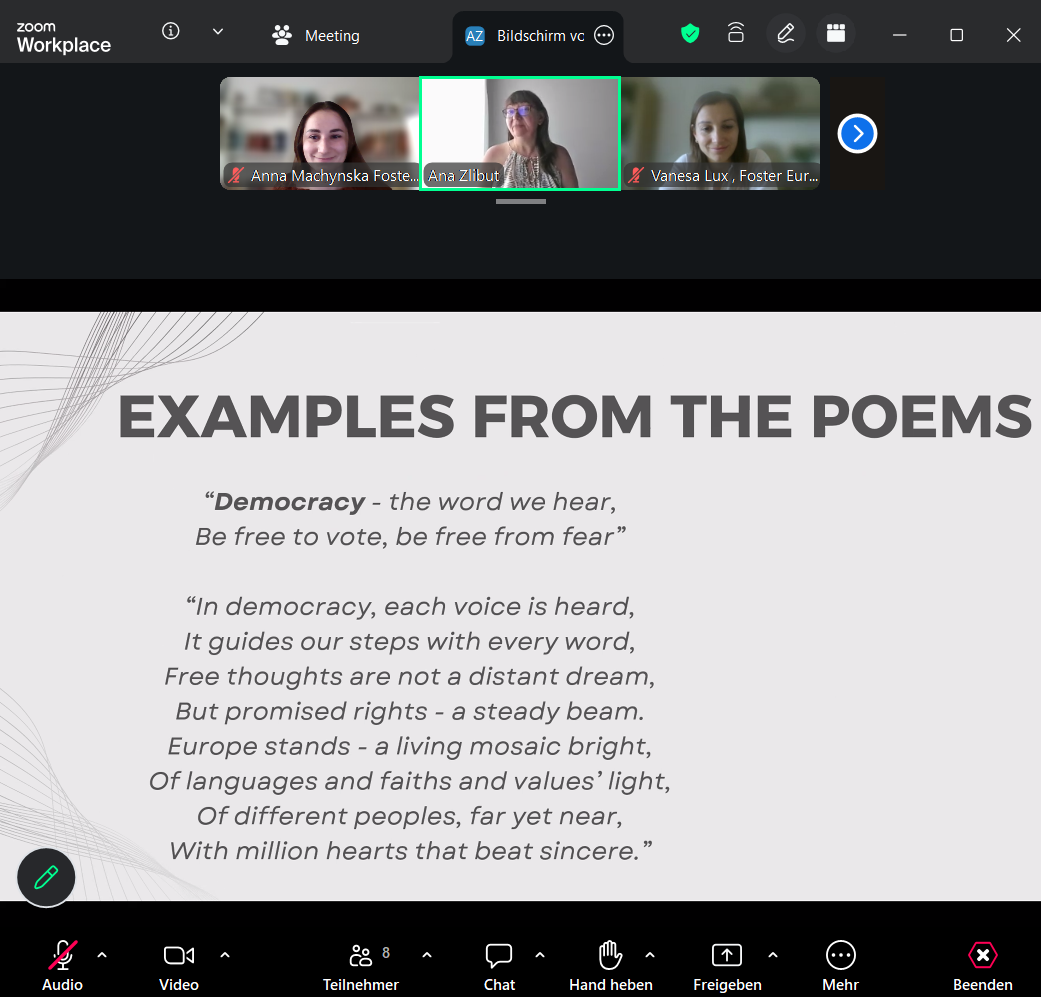Click the line "With million hearts that beat sincere."
The image size is (1041, 997).
410,850
